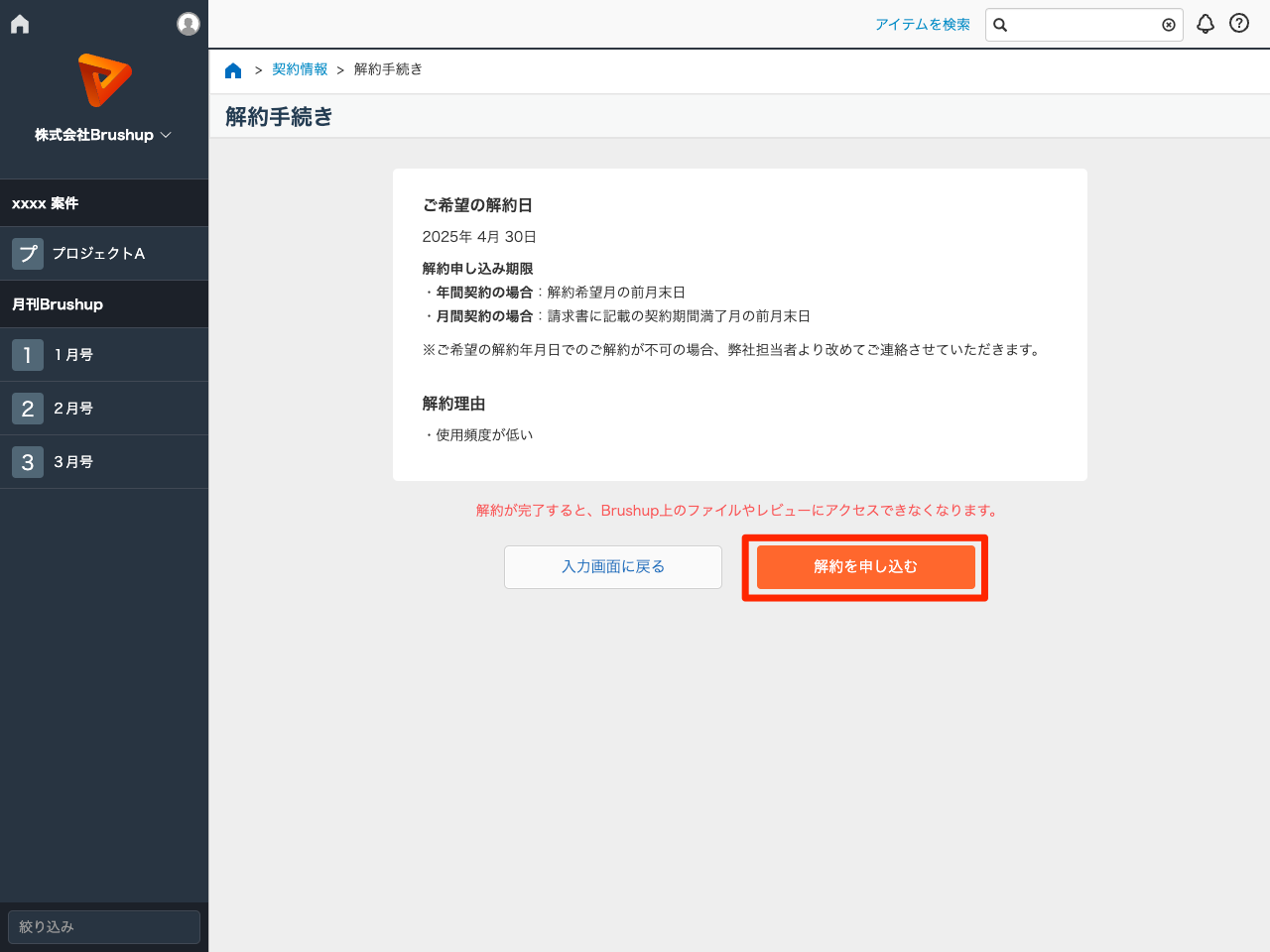Expand the 株式会社Brushup company dropdown

click(x=103, y=135)
